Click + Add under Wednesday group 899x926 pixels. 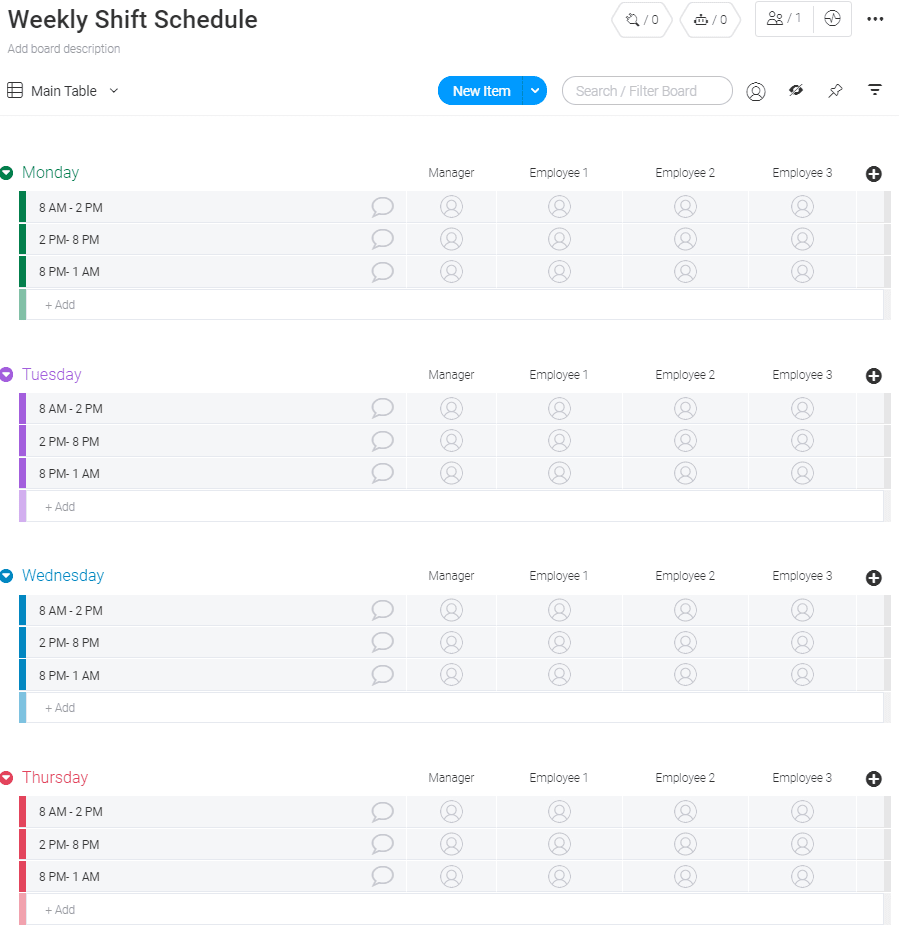pyautogui.click(x=60, y=708)
